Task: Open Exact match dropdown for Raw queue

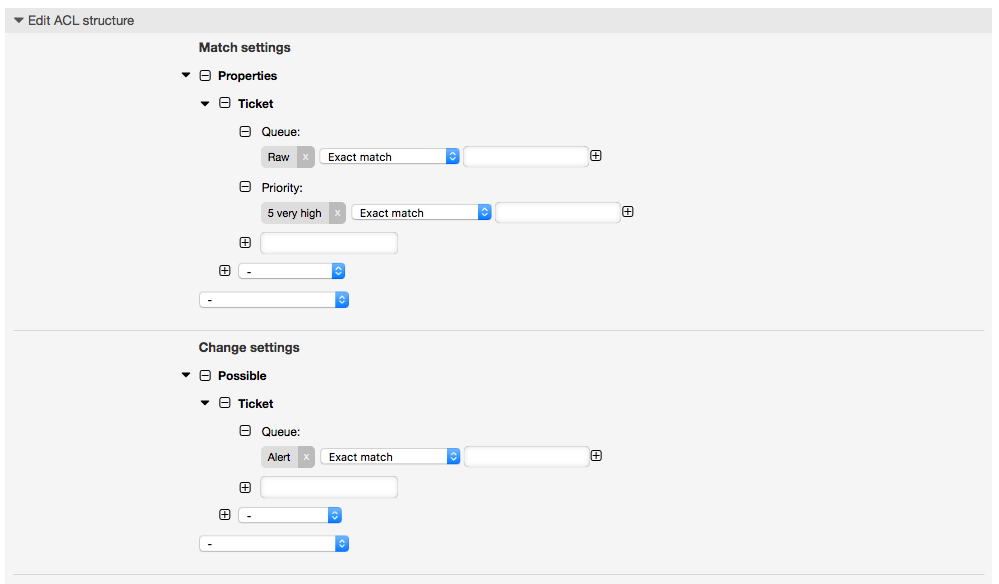Action: coord(389,157)
